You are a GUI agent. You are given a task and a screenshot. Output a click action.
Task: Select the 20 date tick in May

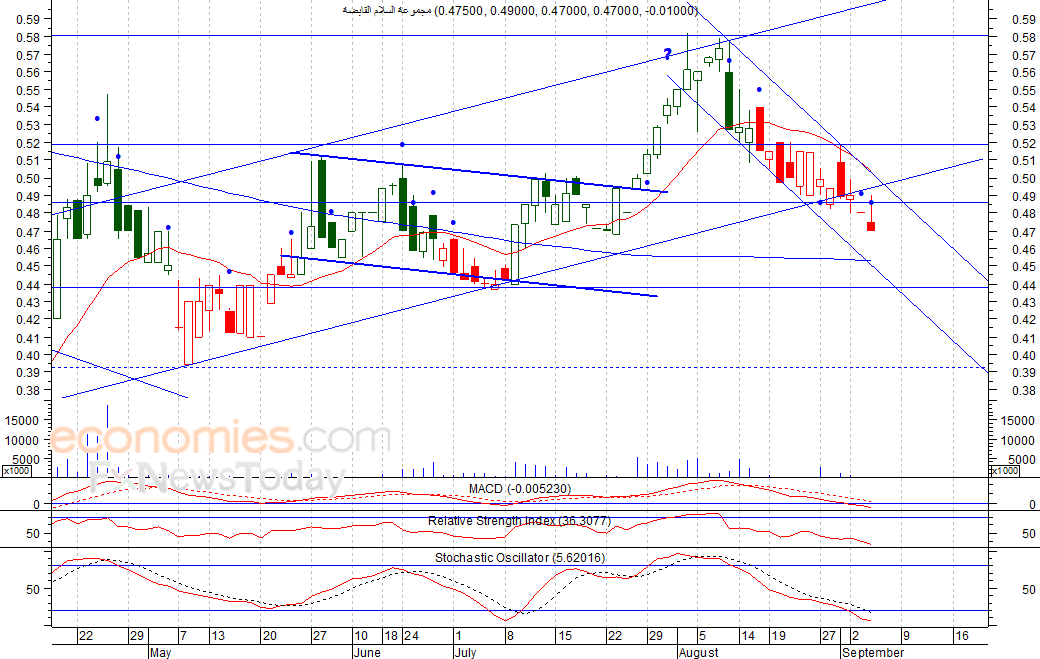tap(269, 636)
